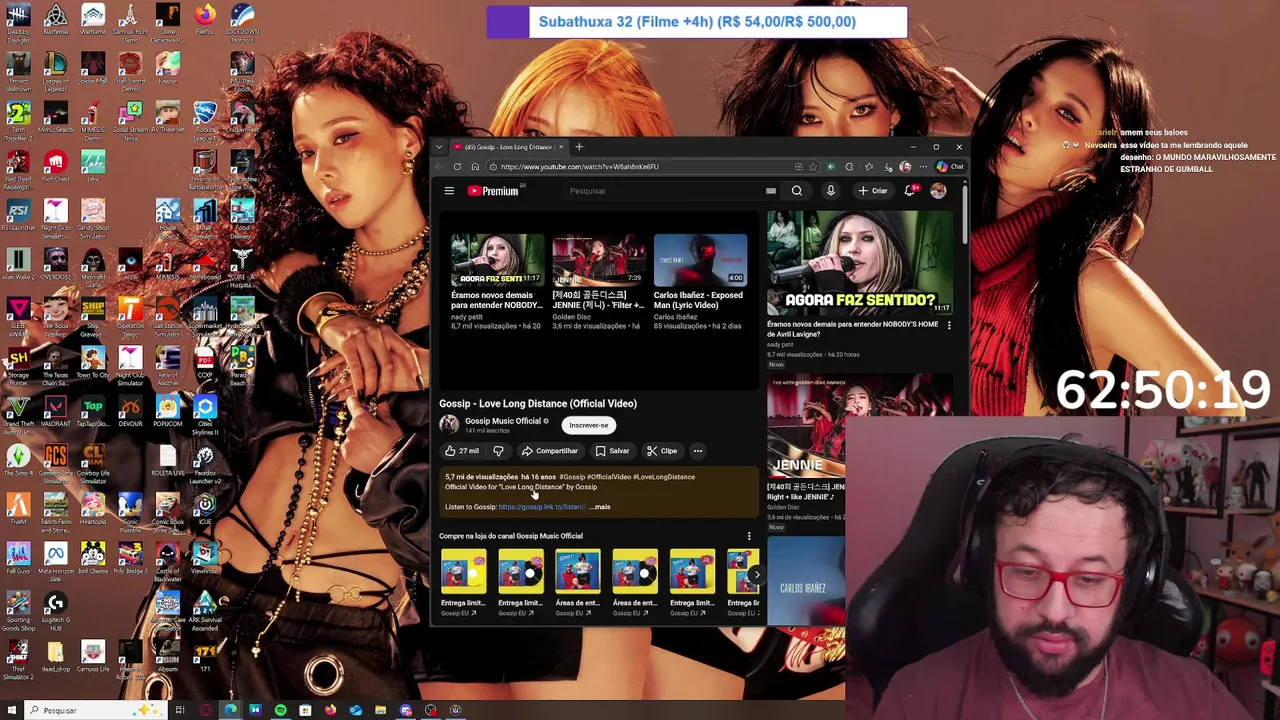Dislike the Gossip video
This screenshot has width=1280, height=720.
[498, 451]
